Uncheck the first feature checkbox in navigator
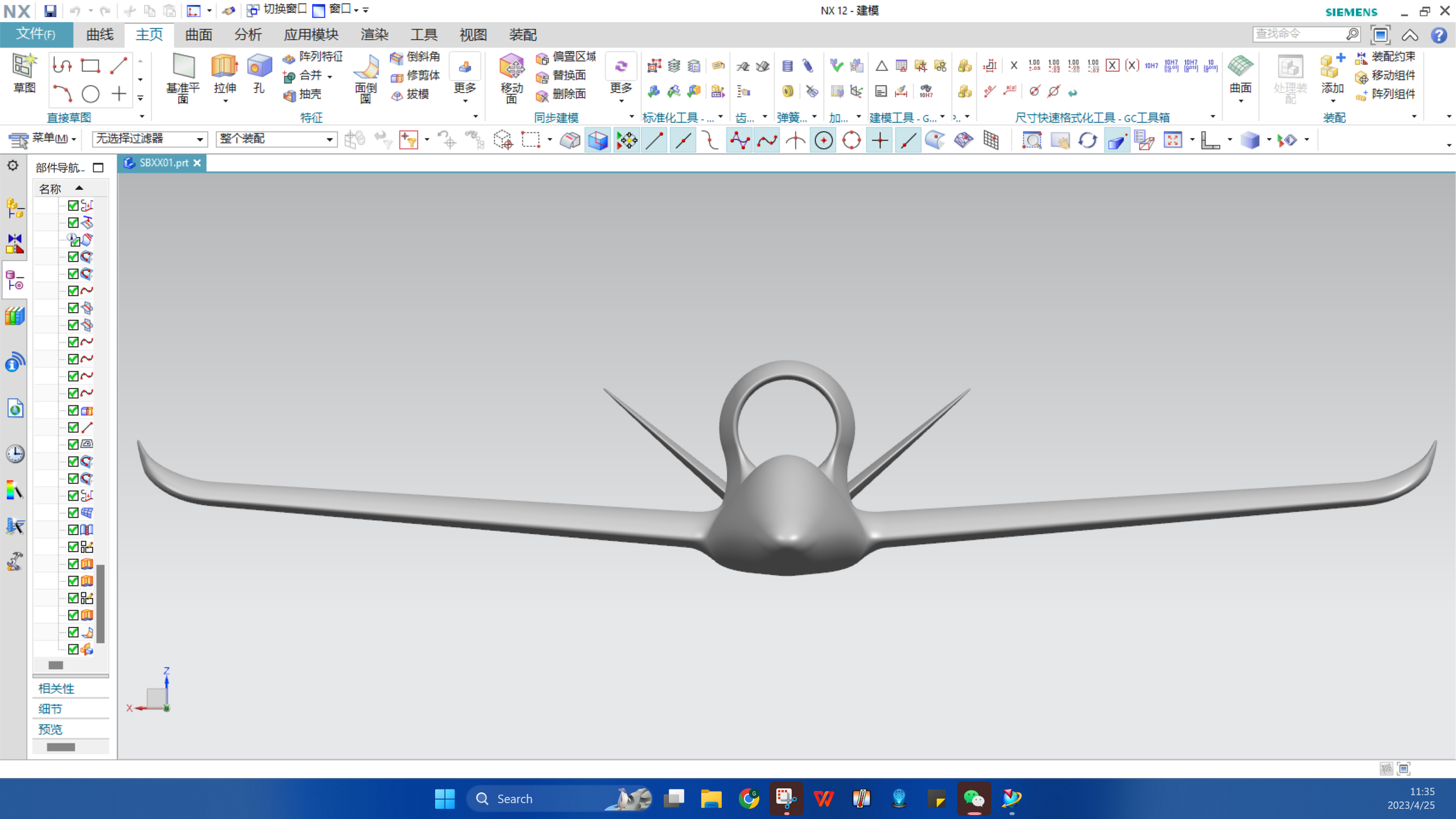 [73, 205]
